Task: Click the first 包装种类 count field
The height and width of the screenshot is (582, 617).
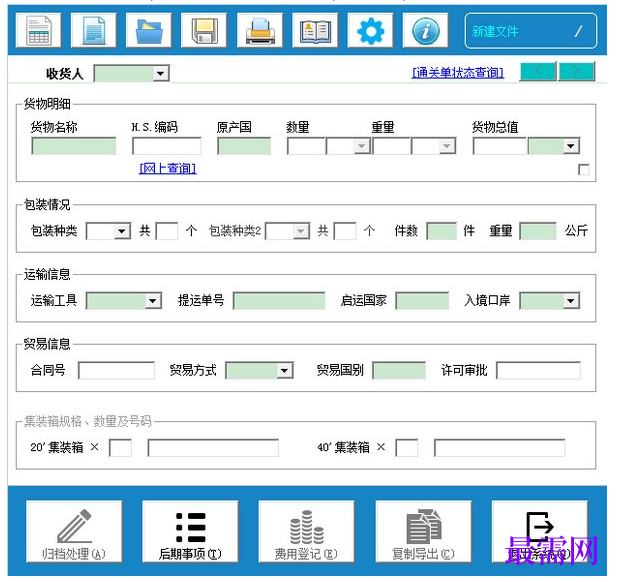Action: 167,231
